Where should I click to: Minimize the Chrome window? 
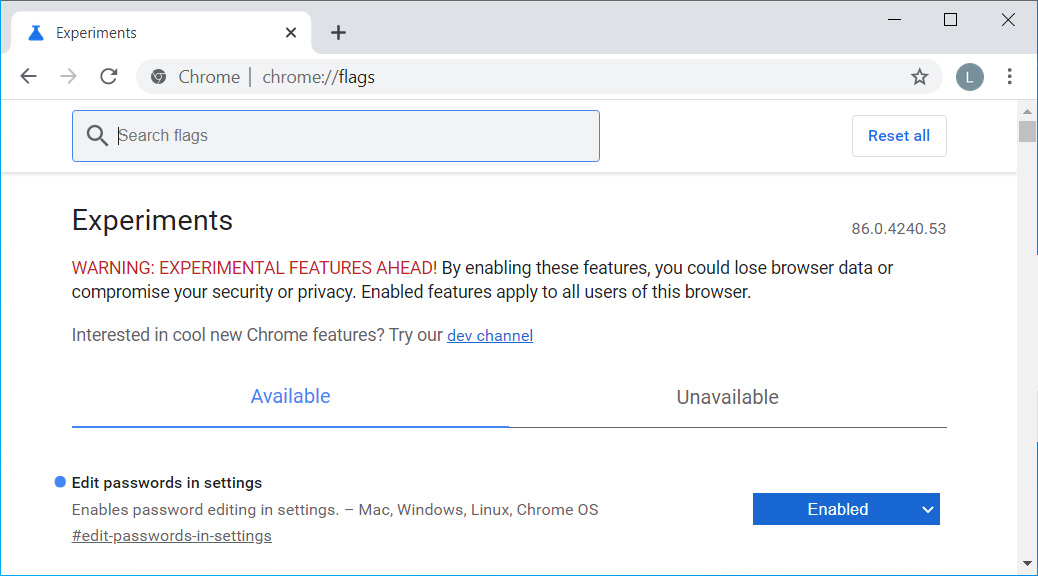pos(894,20)
